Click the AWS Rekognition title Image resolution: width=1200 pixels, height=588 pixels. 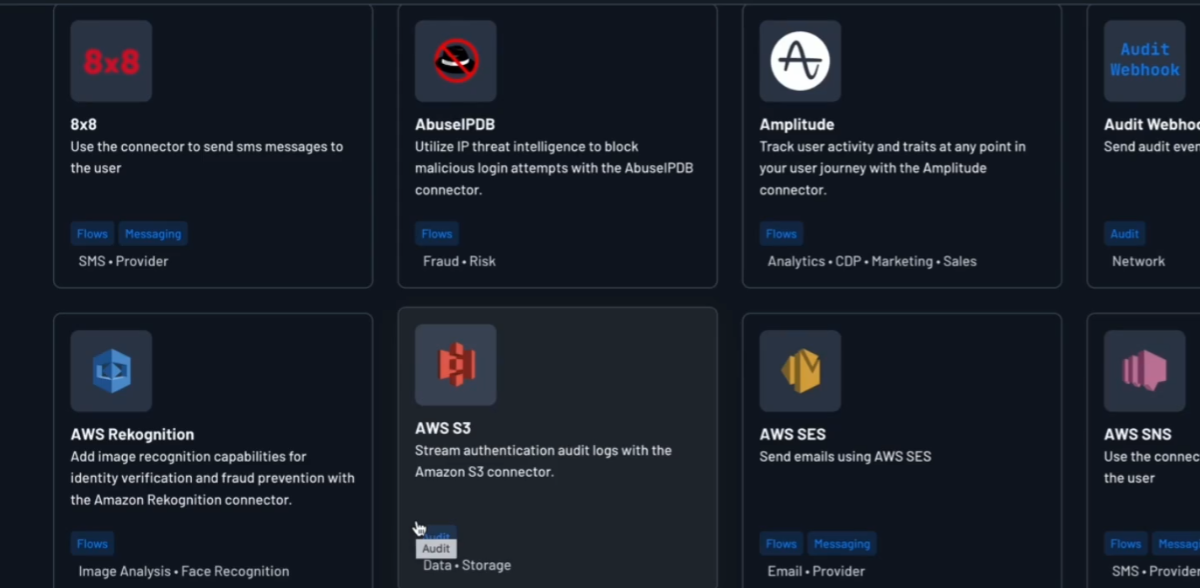132,435
